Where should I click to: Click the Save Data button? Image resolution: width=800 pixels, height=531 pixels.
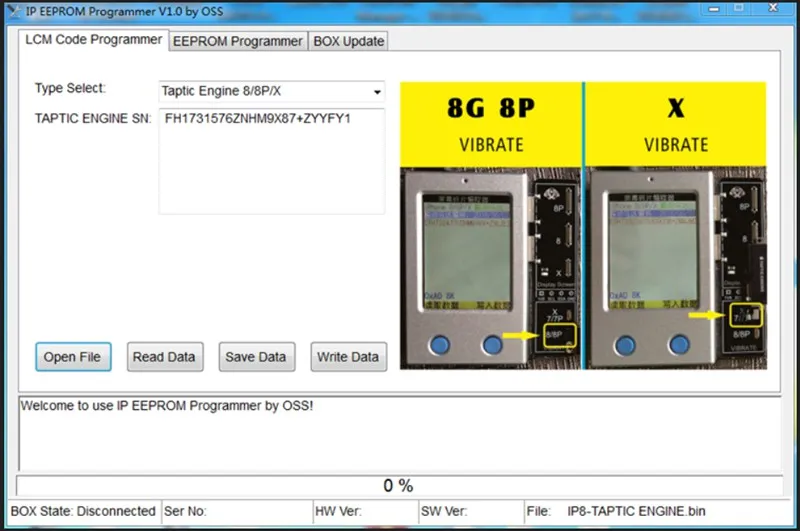pos(257,357)
